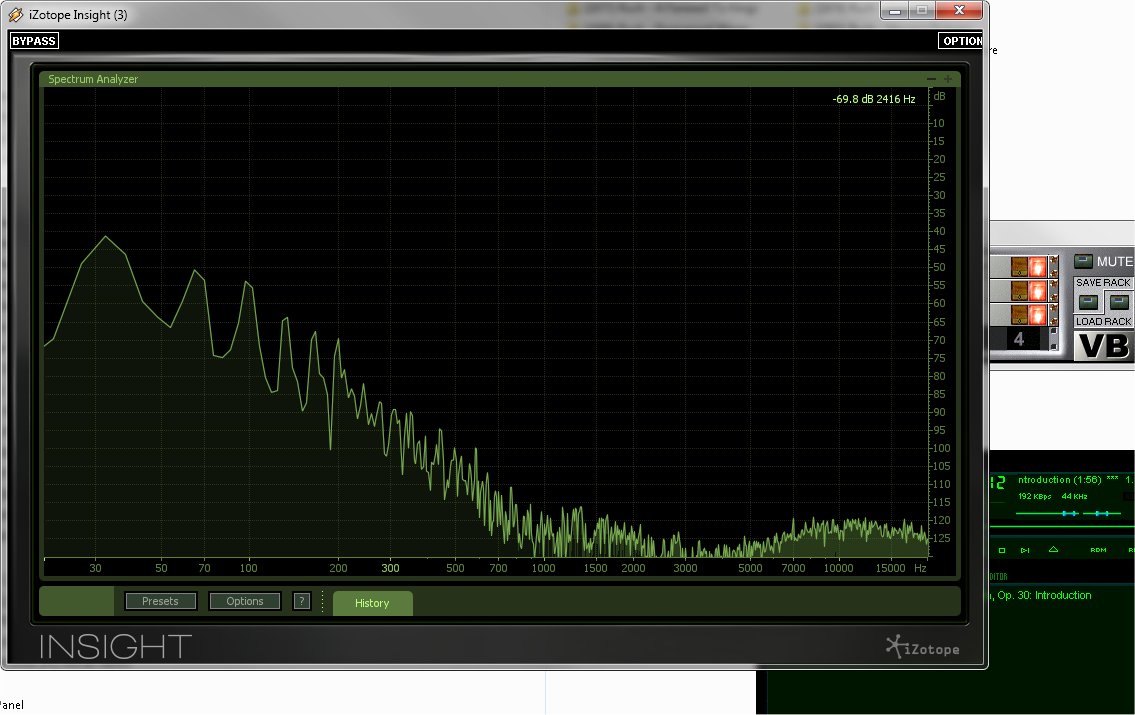Click the 192 KBps bitrate text in player
The width and height of the screenshot is (1135, 715).
click(1034, 496)
